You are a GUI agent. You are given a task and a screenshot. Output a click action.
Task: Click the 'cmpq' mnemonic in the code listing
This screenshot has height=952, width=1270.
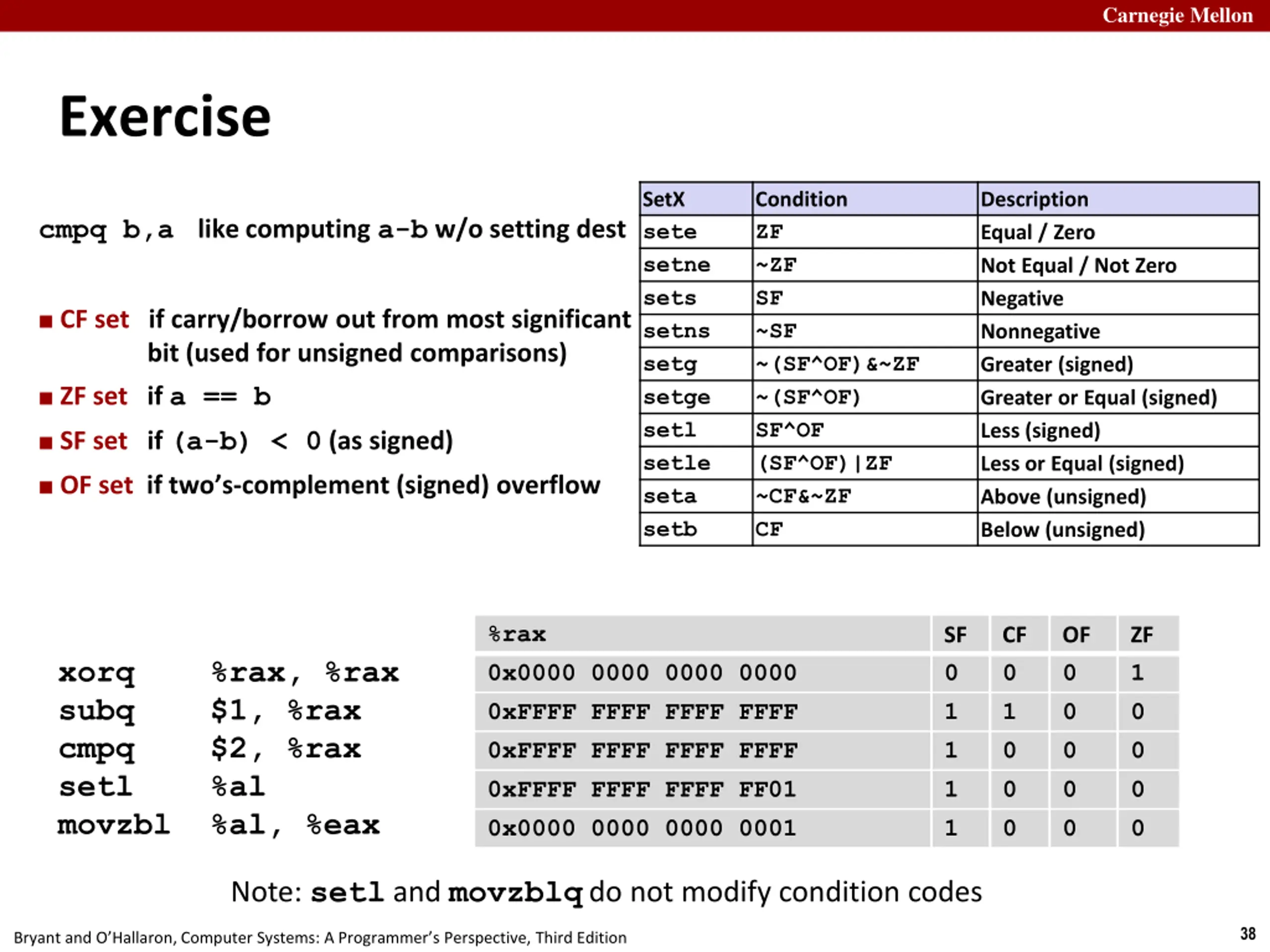[x=96, y=750]
